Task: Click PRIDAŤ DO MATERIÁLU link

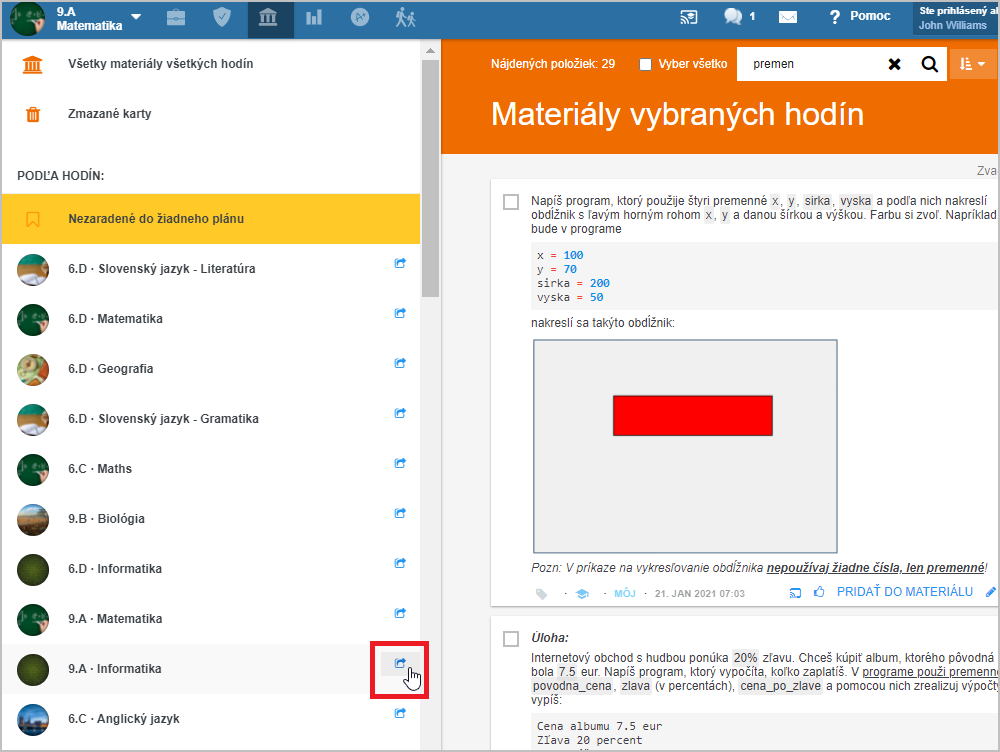Action: click(904, 592)
